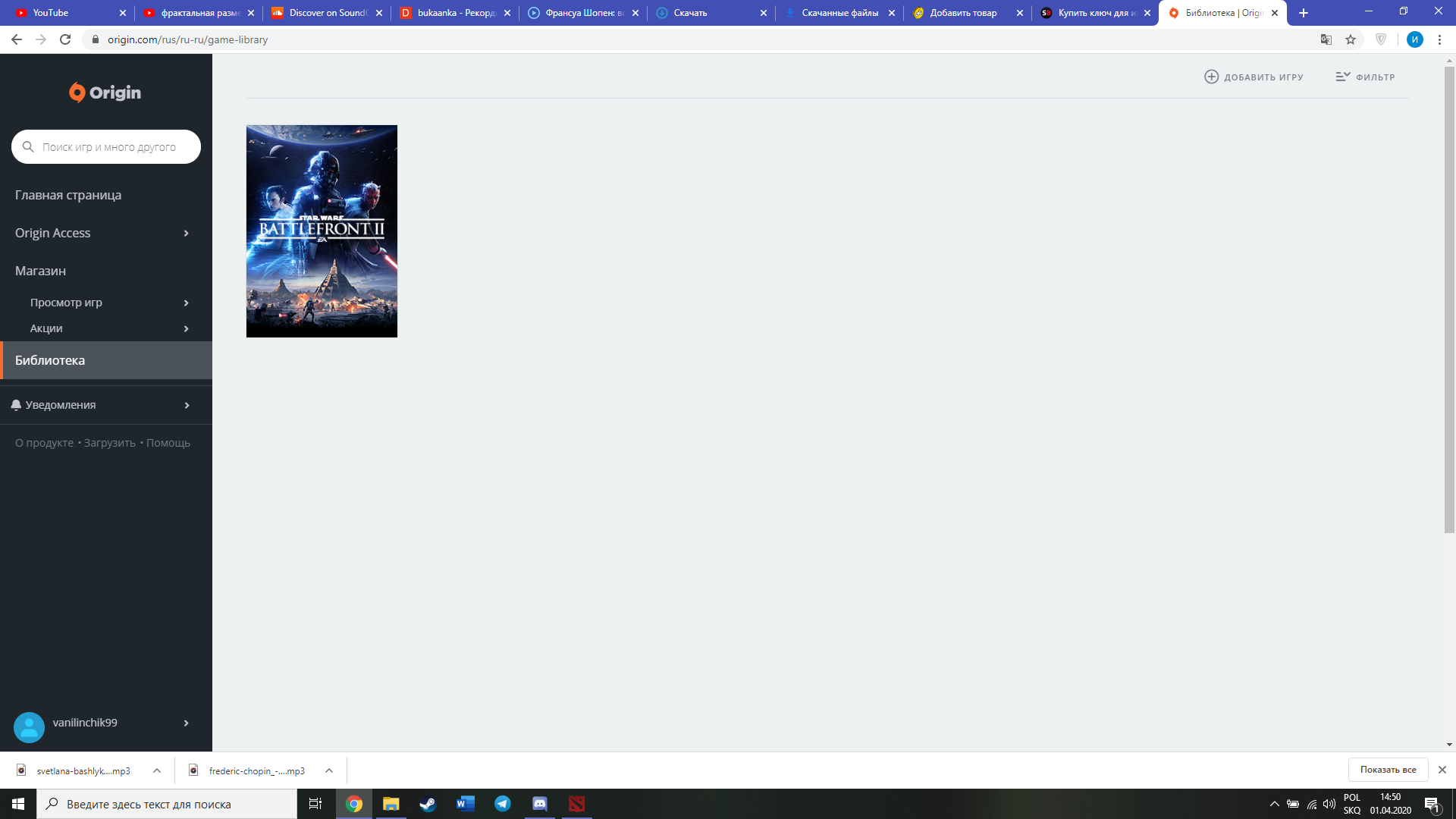Open Word from the taskbar
1456x819 pixels.
(x=466, y=804)
